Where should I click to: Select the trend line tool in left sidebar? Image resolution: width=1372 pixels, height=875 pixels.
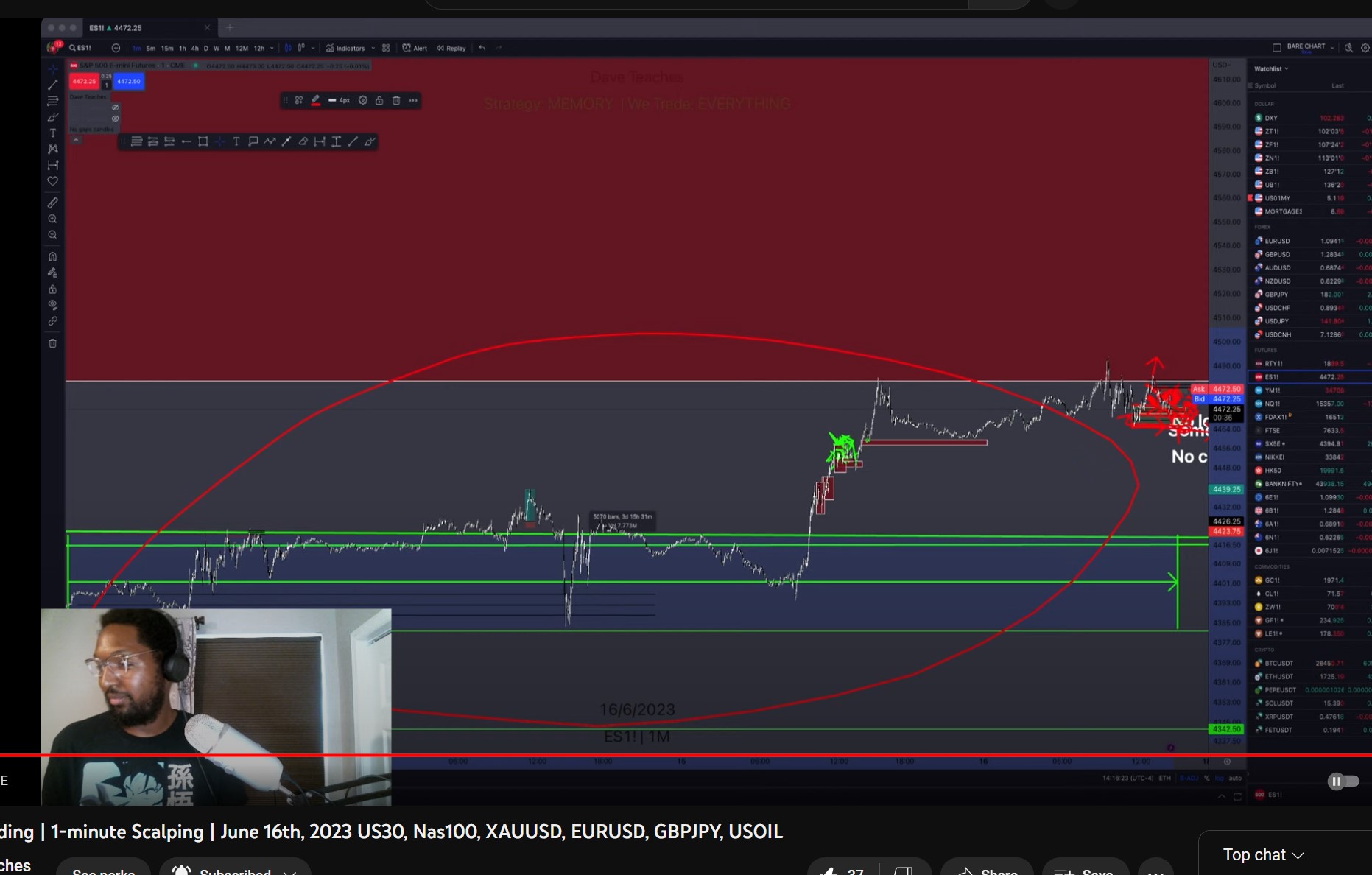(52, 85)
